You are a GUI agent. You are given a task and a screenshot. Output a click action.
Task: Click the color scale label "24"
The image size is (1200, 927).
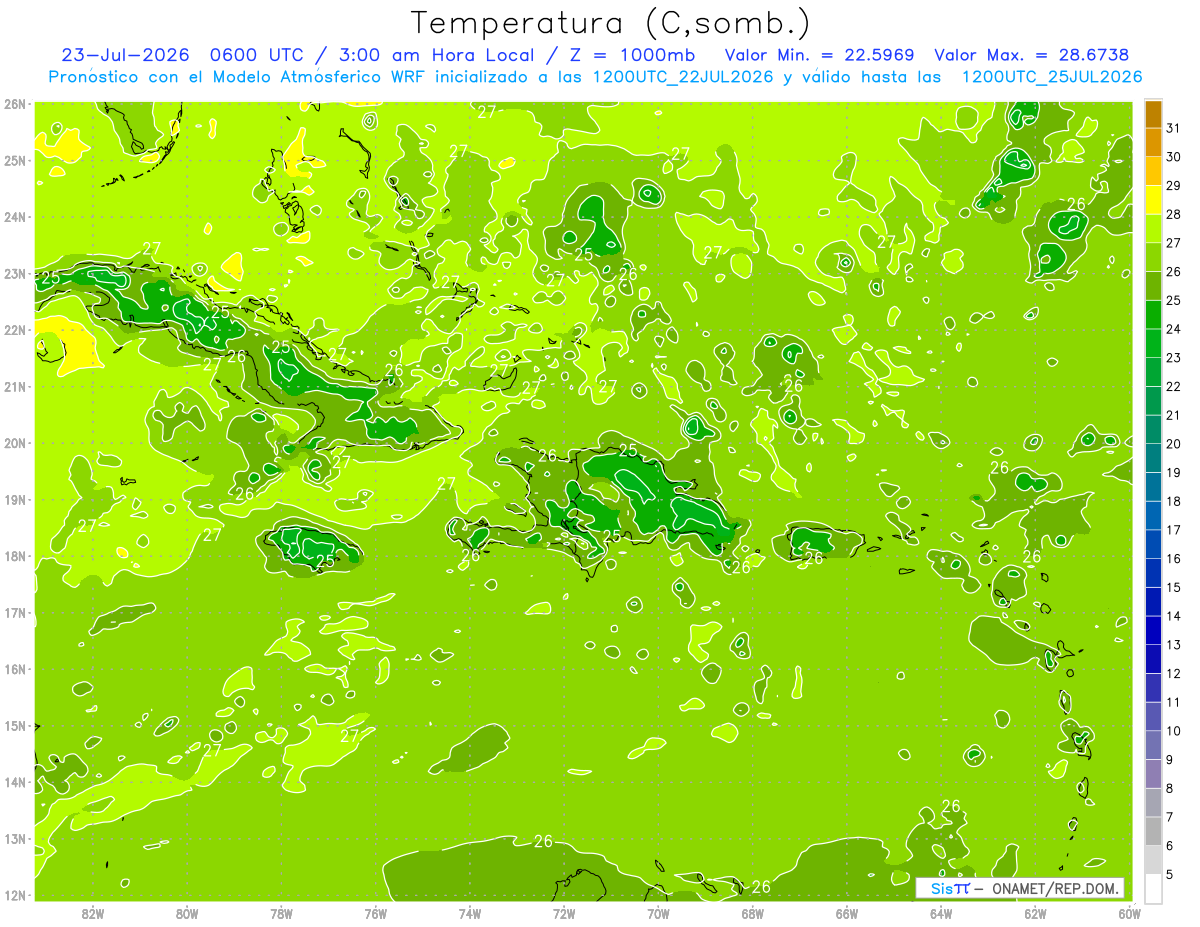[1174, 329]
